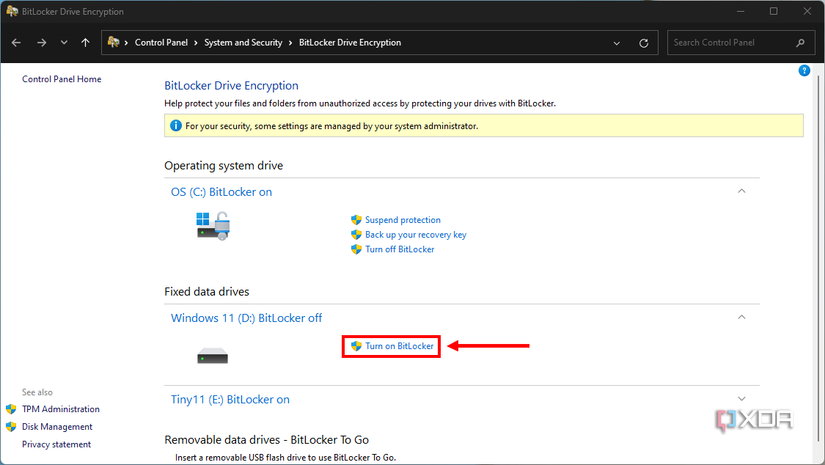Click the OS (C:) drive lock icon
Image resolution: width=825 pixels, height=465 pixels.
212,225
